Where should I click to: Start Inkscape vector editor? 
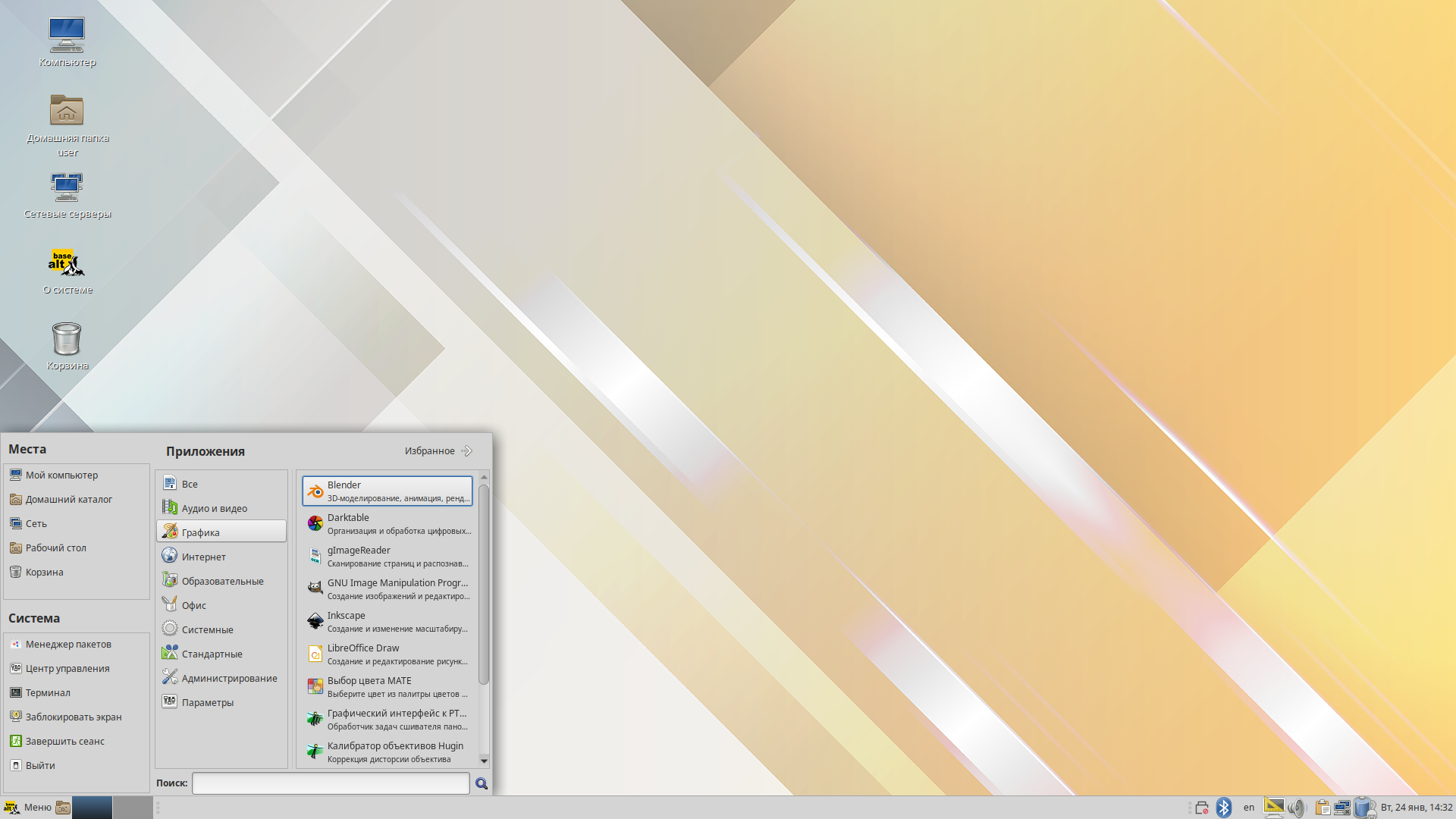click(x=387, y=621)
